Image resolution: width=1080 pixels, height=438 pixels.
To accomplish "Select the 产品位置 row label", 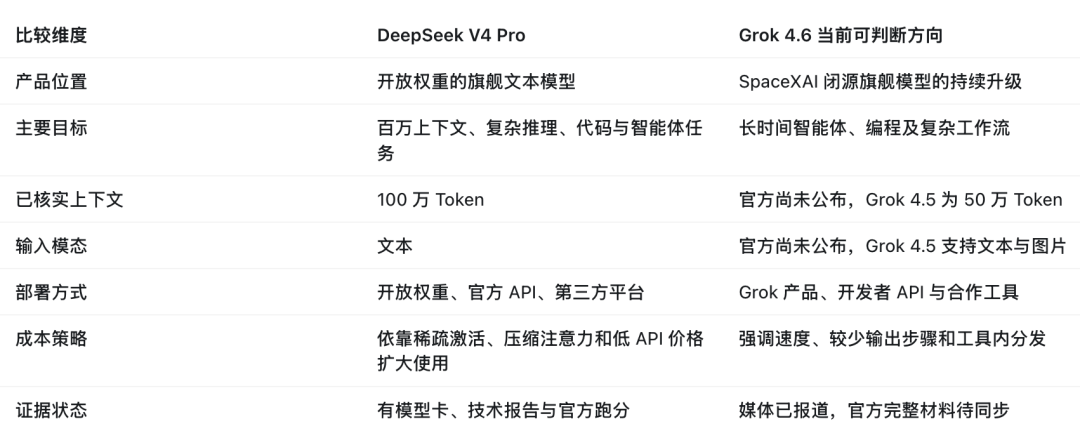I will [x=51, y=81].
